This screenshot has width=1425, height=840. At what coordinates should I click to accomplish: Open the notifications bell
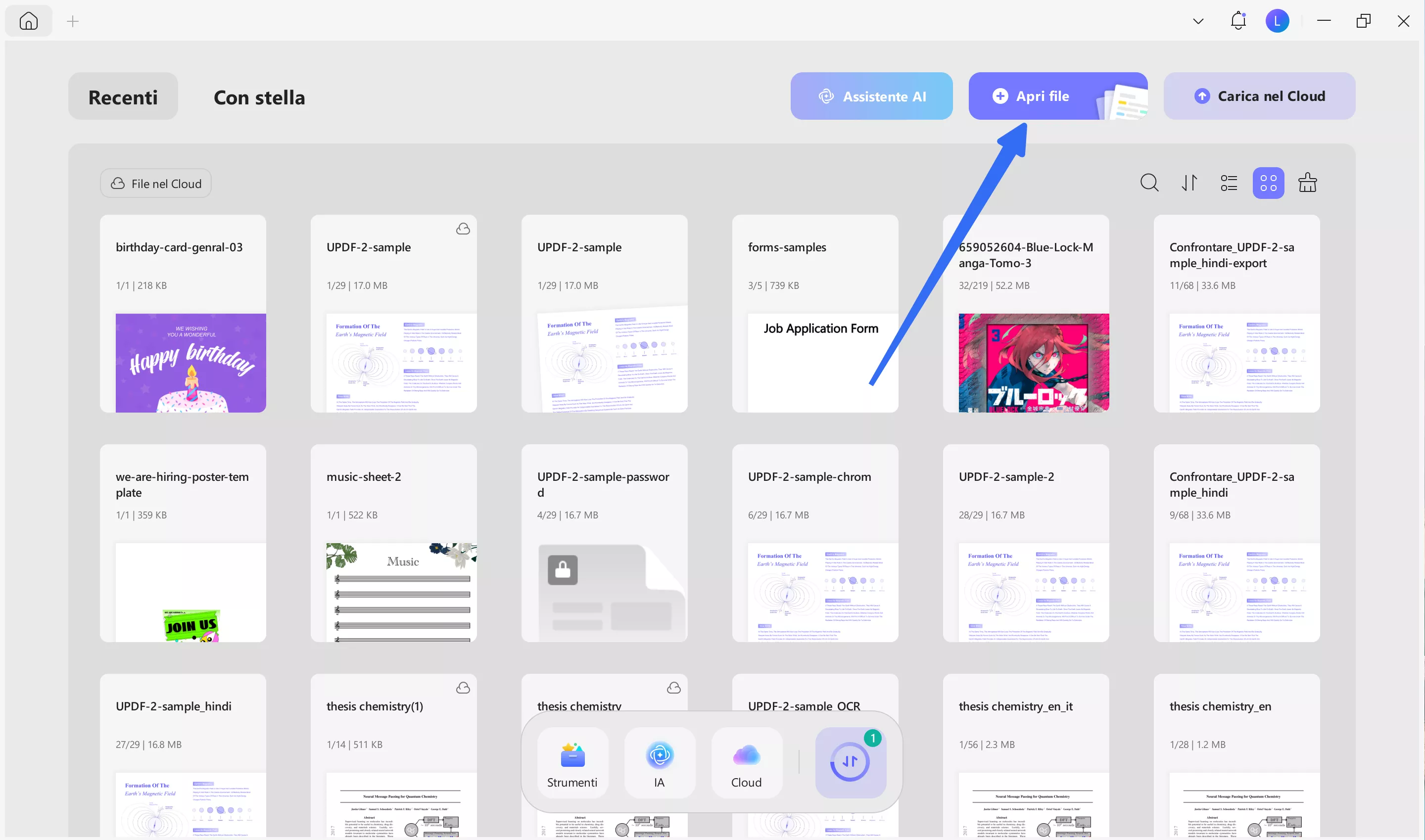point(1238,21)
